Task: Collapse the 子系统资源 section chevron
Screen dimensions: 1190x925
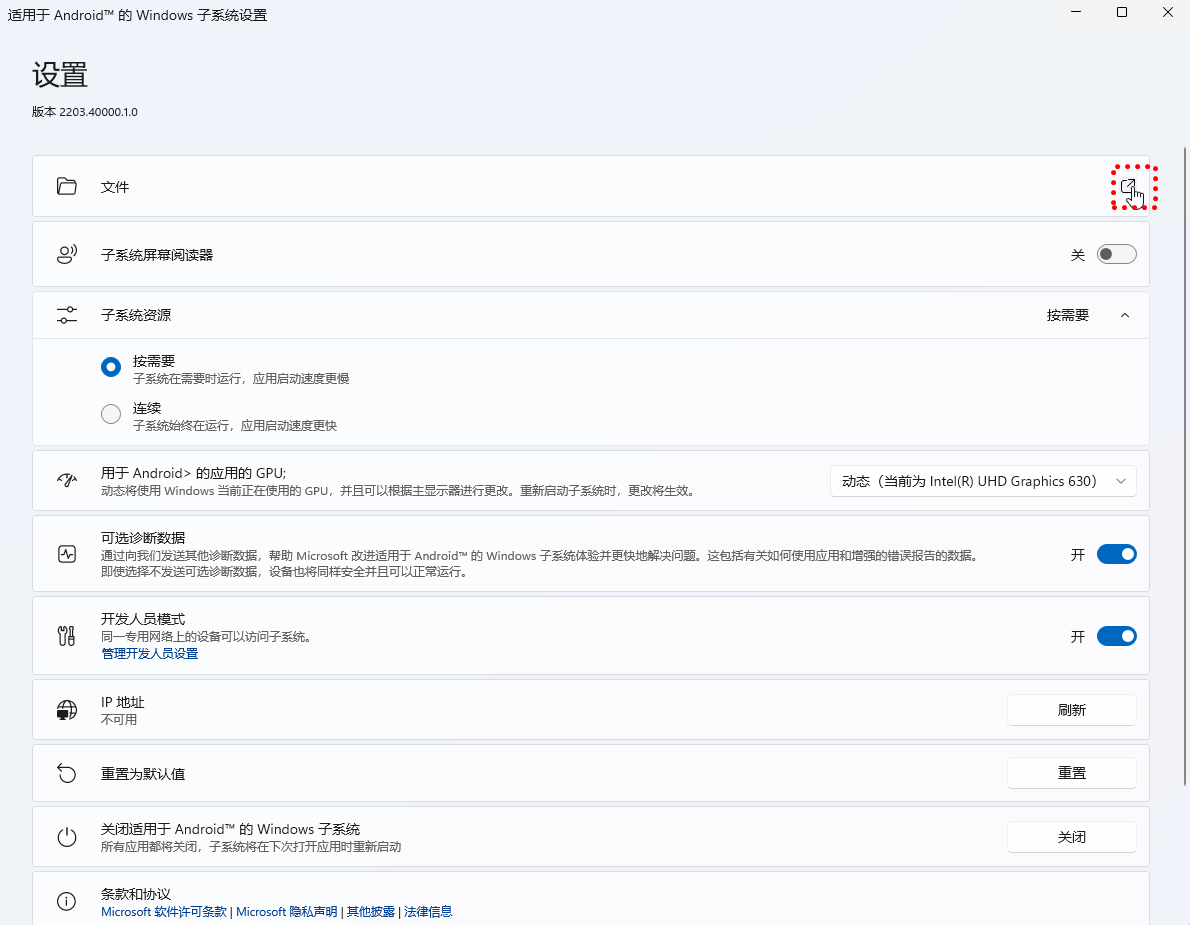Action: pos(1124,315)
